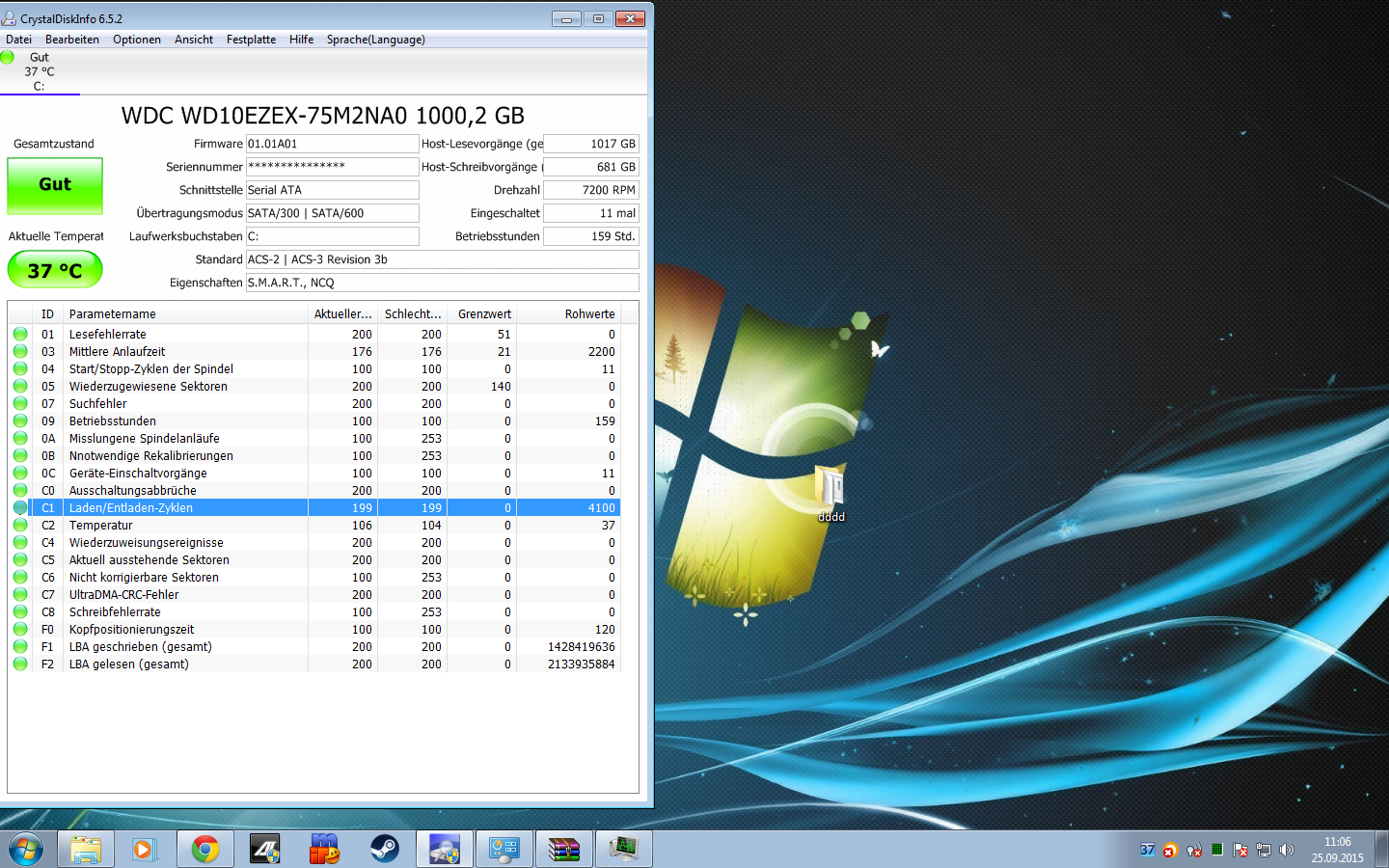
Task: Click the status circle for C1 Laden/Entladen-Zyklen
Action: point(19,507)
